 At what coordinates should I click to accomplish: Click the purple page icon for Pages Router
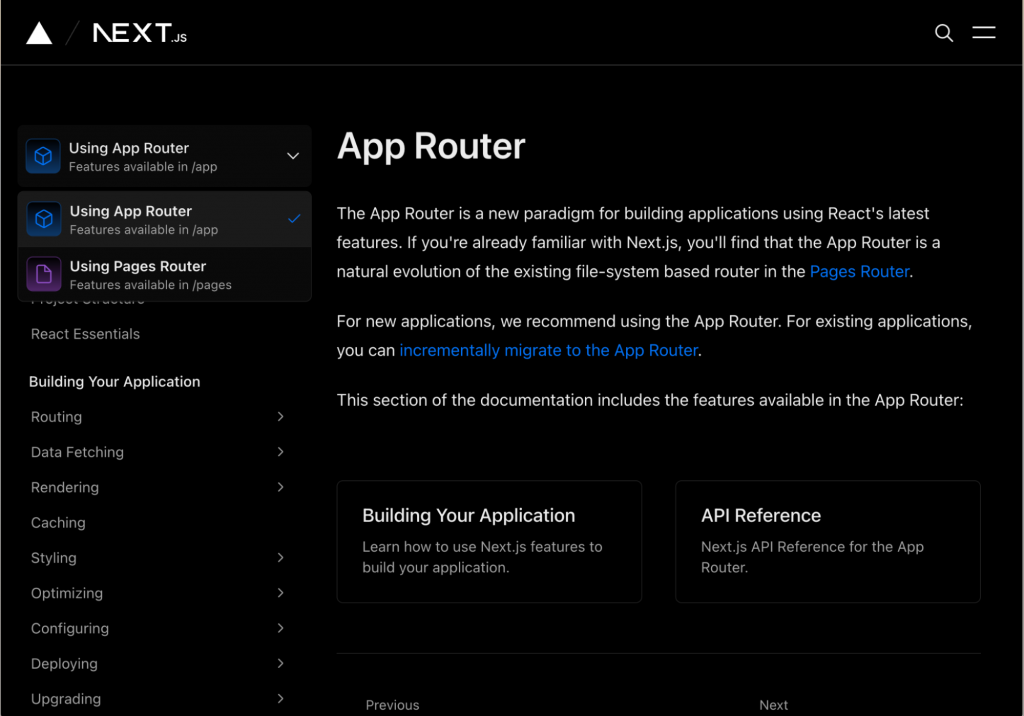(x=44, y=274)
